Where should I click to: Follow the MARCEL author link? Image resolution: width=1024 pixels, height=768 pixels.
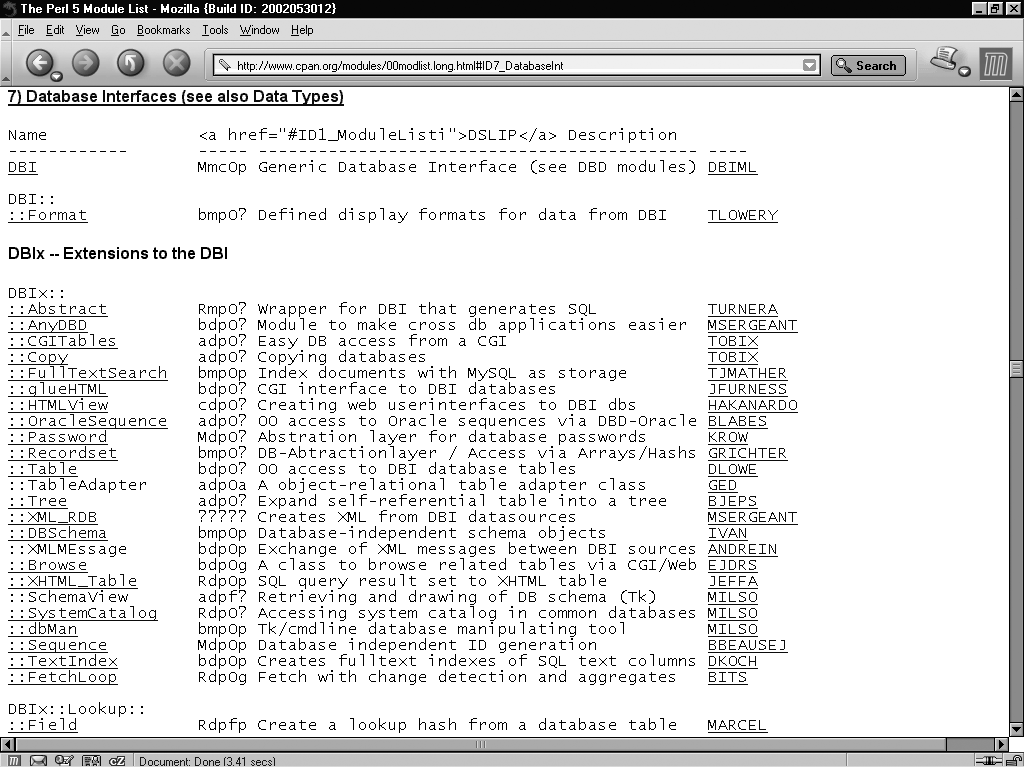(737, 725)
